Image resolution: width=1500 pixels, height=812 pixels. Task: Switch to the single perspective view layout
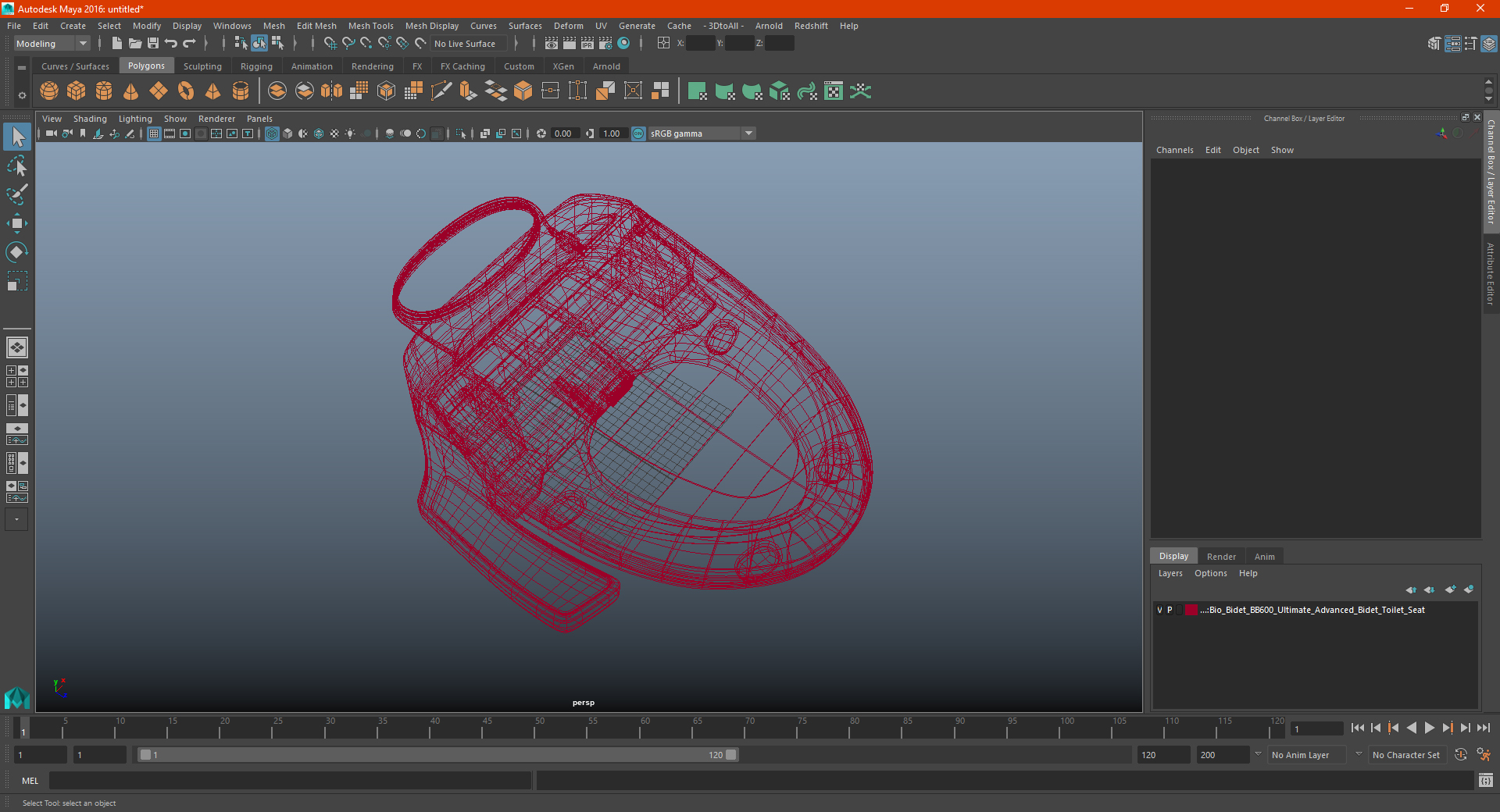point(17,347)
